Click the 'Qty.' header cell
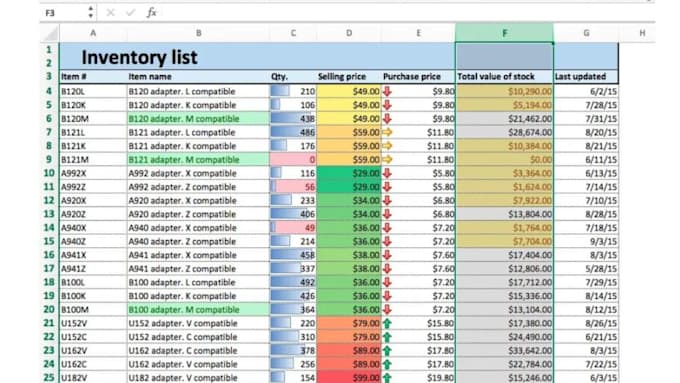This screenshot has width=680, height=383. click(x=293, y=77)
